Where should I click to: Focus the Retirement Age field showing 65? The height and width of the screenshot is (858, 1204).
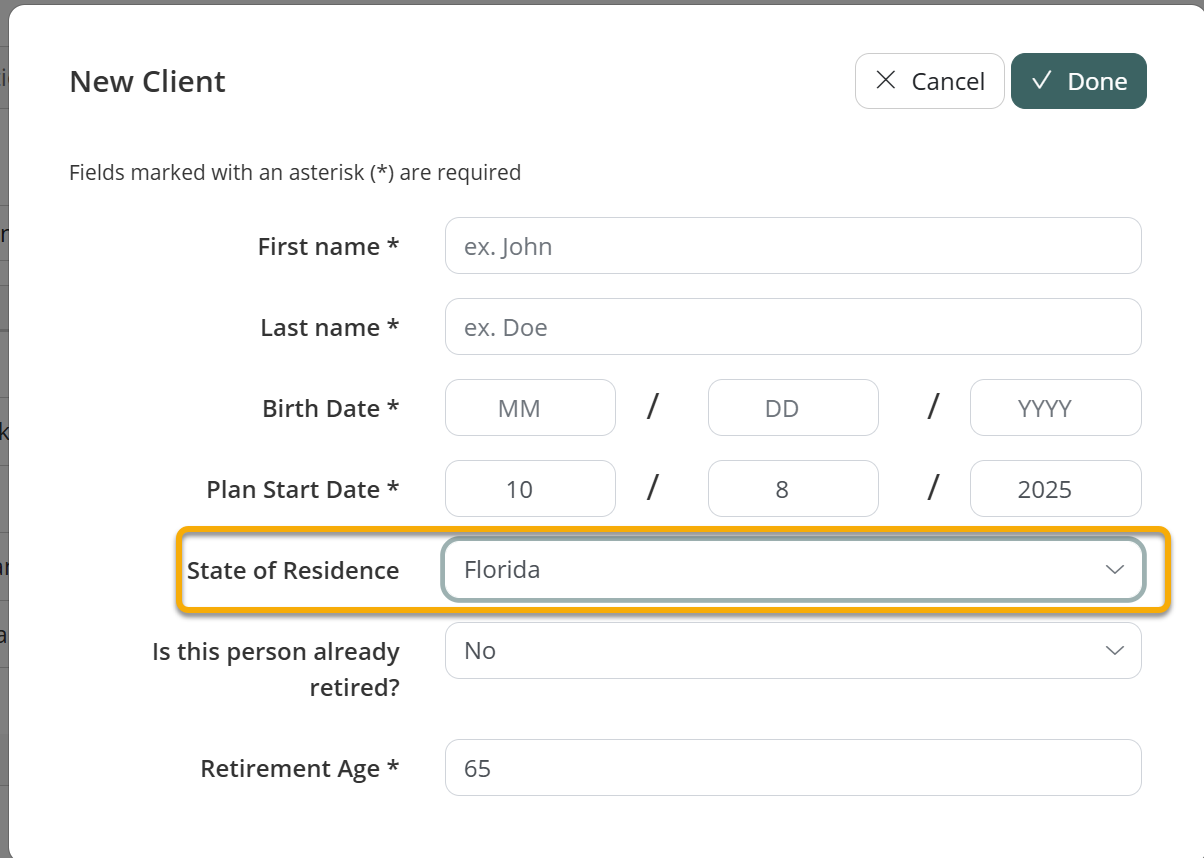pyautogui.click(x=792, y=768)
